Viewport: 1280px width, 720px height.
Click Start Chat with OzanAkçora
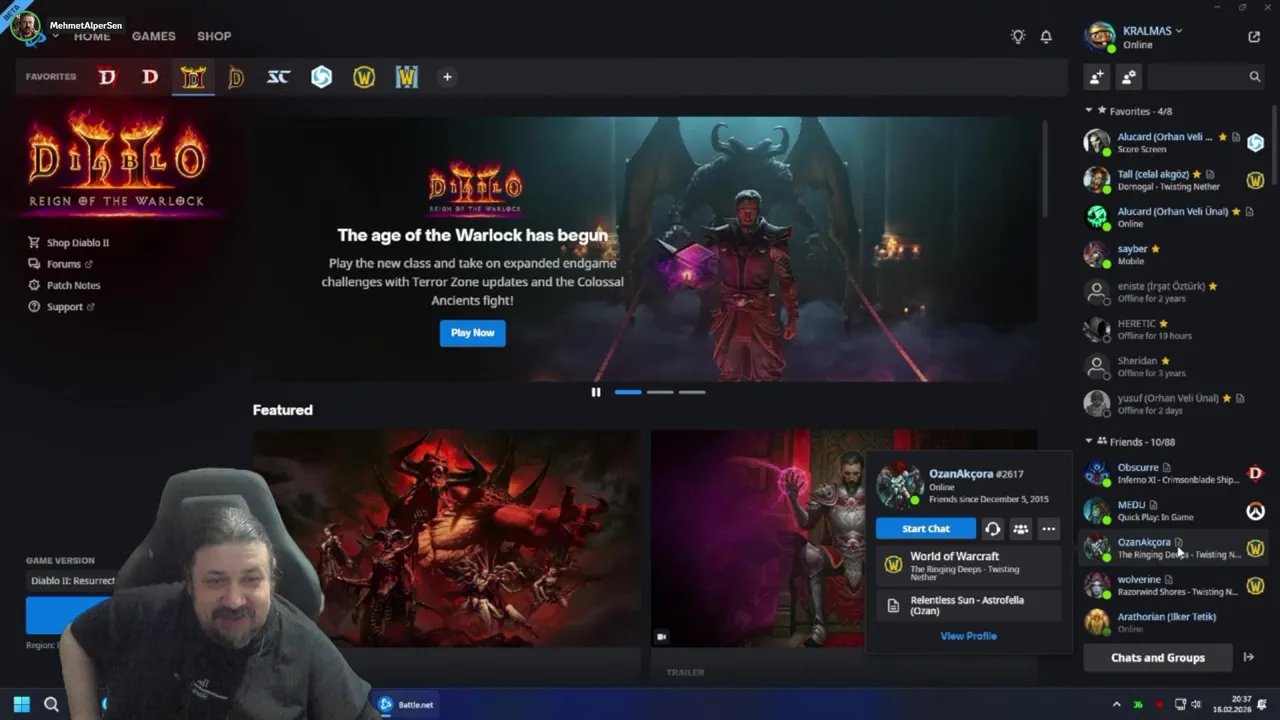click(x=926, y=529)
